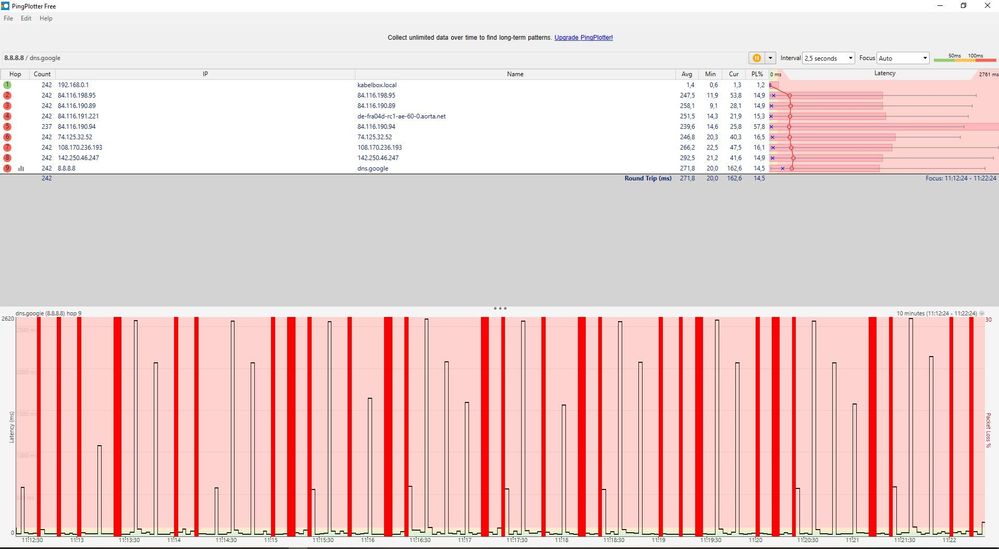Select IP cell 142.250.46.247
Image resolution: width=999 pixels, height=549 pixels.
[x=79, y=158]
